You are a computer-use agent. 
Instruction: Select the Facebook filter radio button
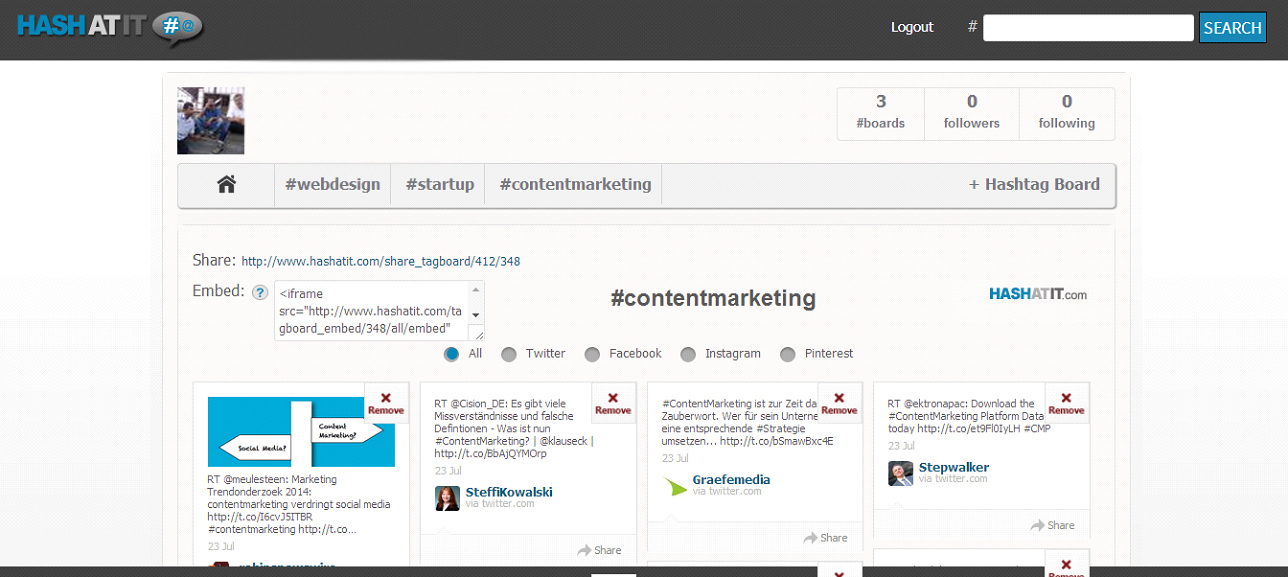click(592, 354)
